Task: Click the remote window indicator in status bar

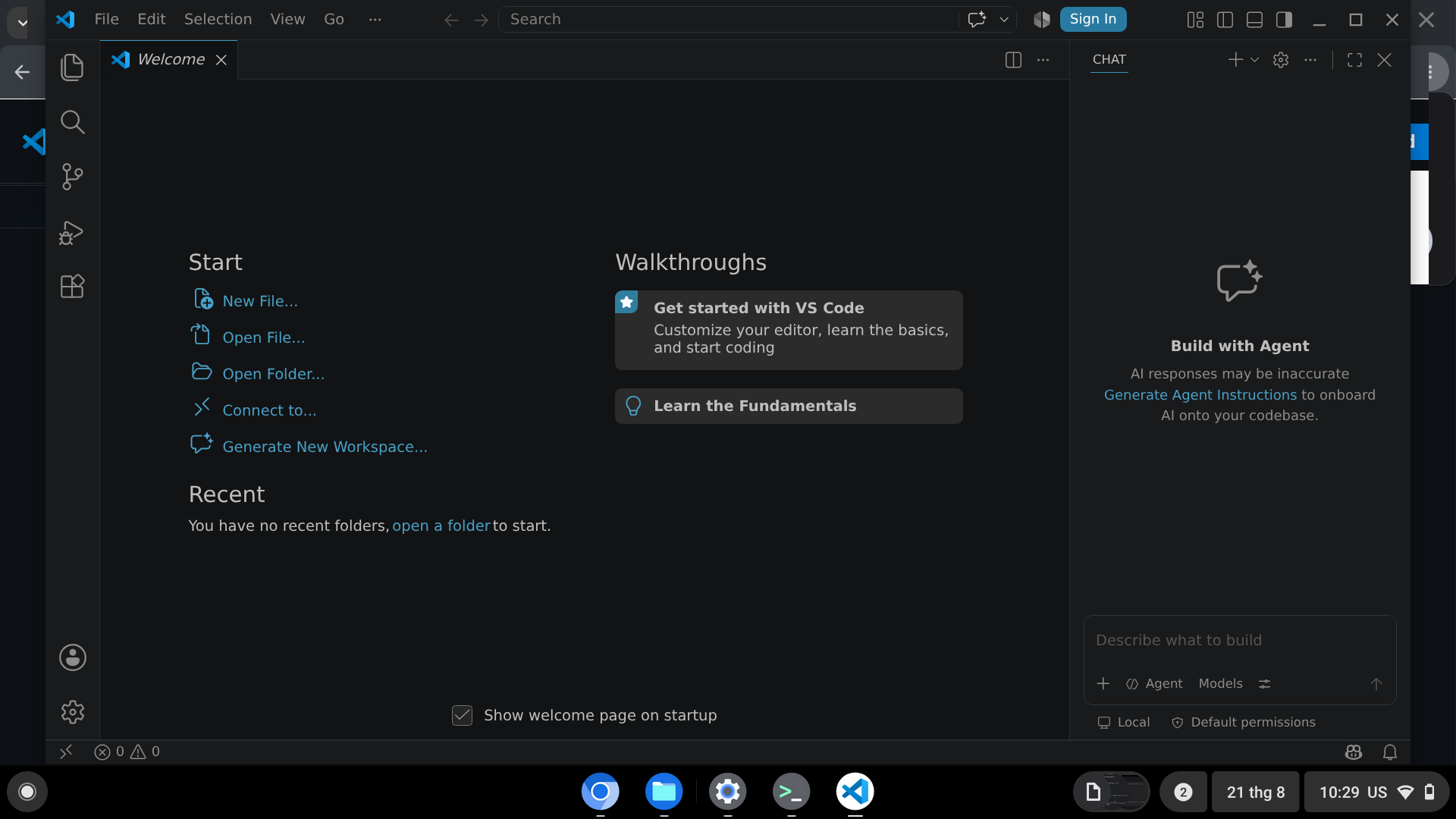Action: tap(66, 752)
